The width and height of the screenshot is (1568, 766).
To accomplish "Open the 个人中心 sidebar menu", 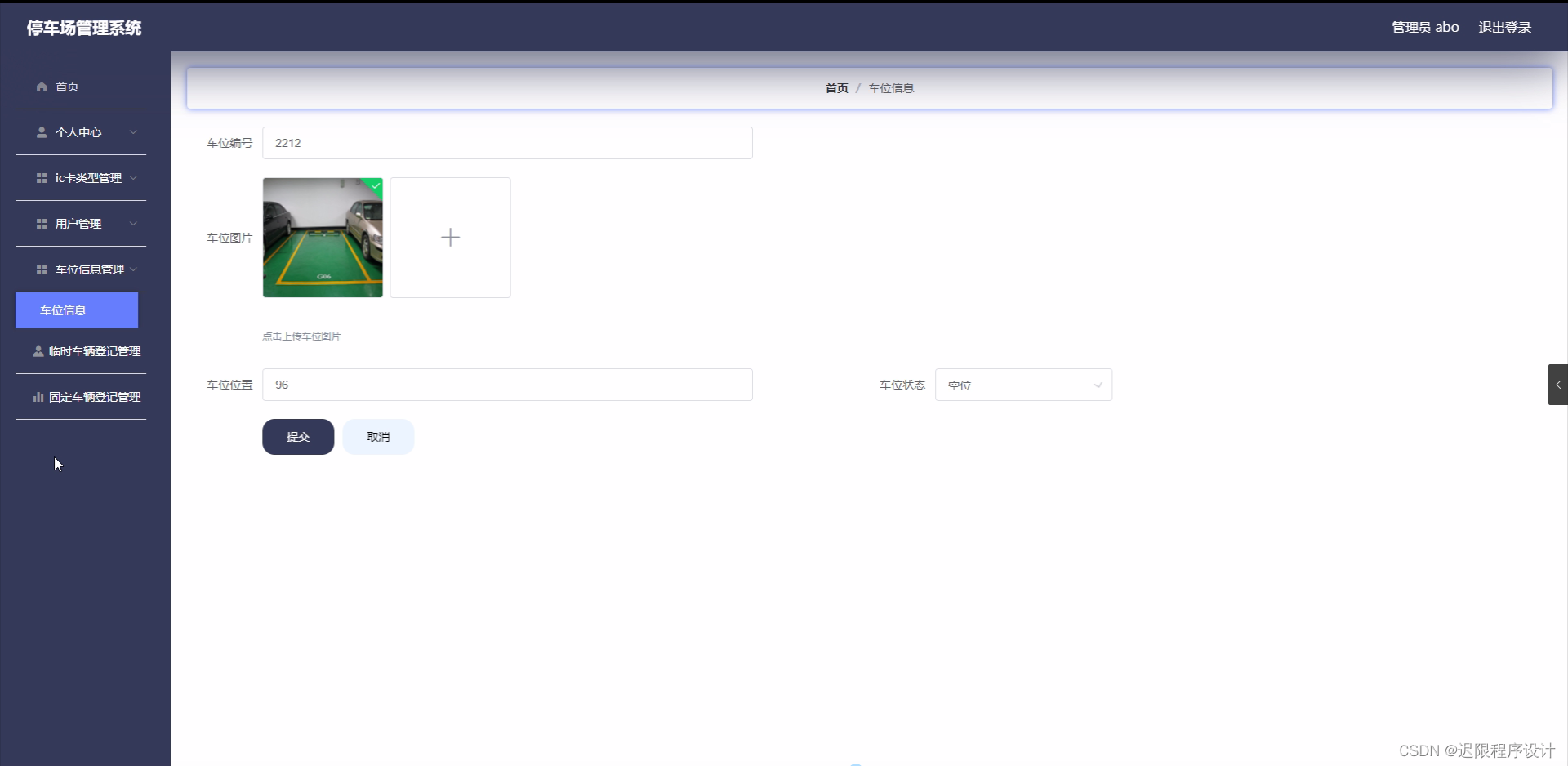I will (x=81, y=132).
